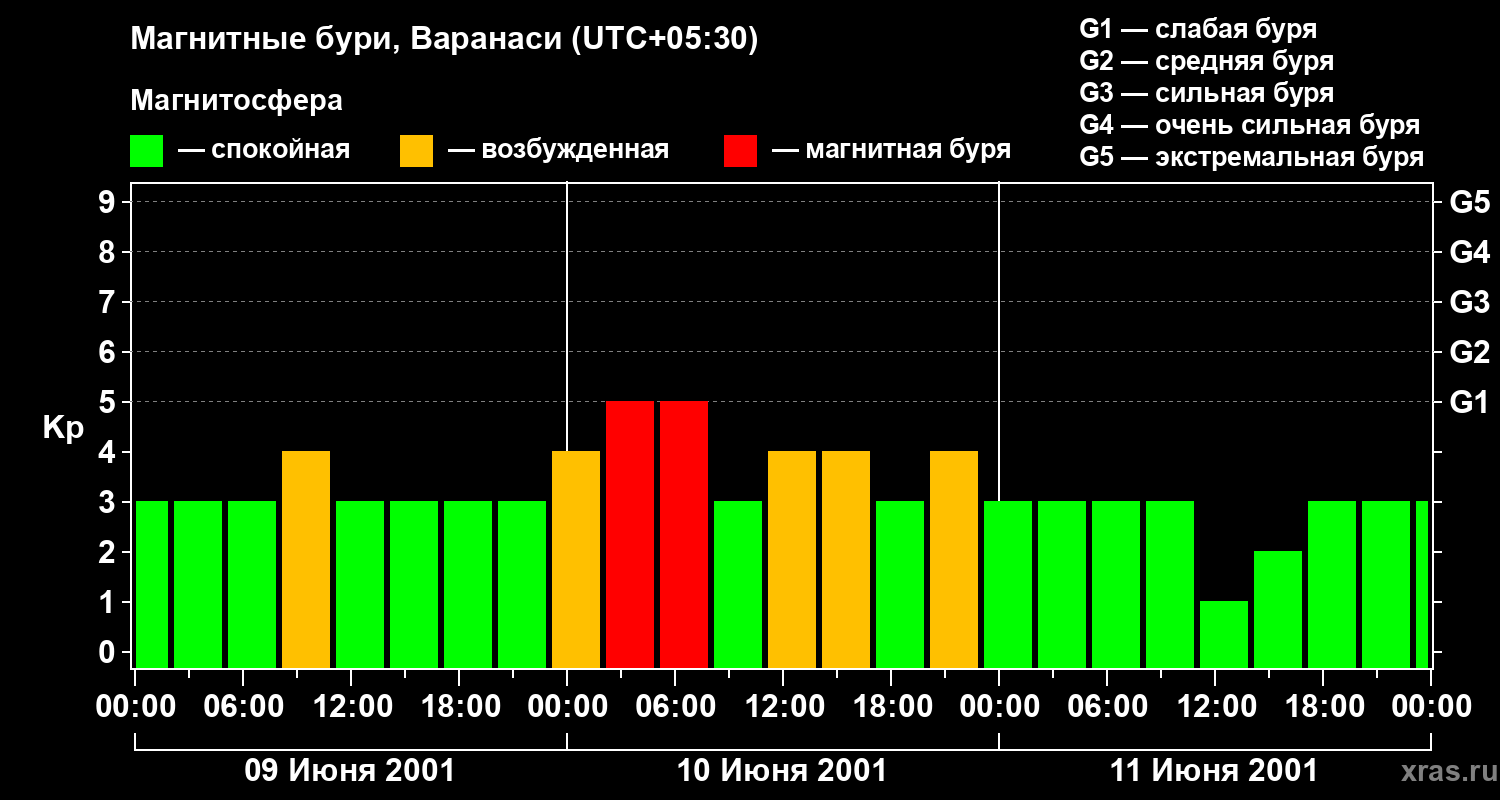Click the Kp axis title
Screen dimensions: 1500x800
coord(64,428)
